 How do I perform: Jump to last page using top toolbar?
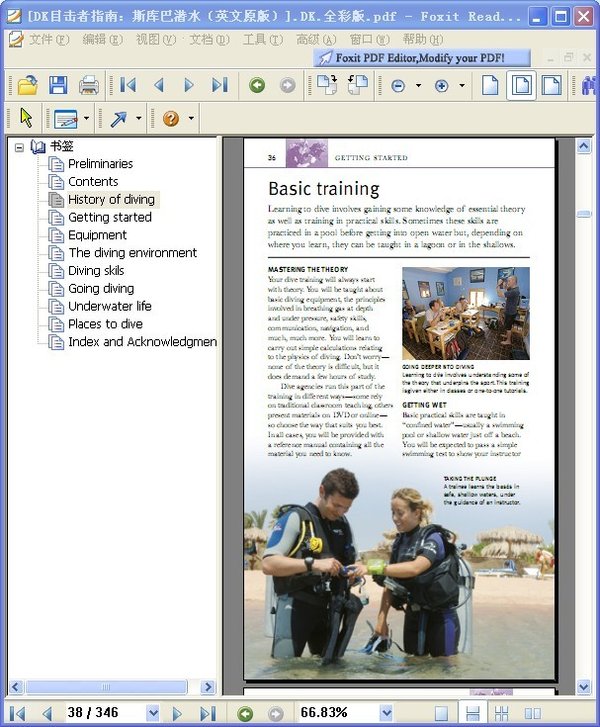tap(220, 86)
